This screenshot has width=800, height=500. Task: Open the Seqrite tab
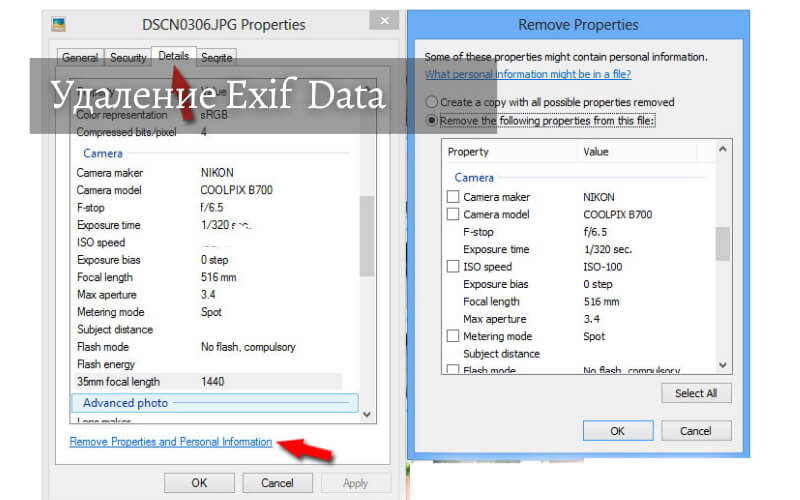coord(216,58)
